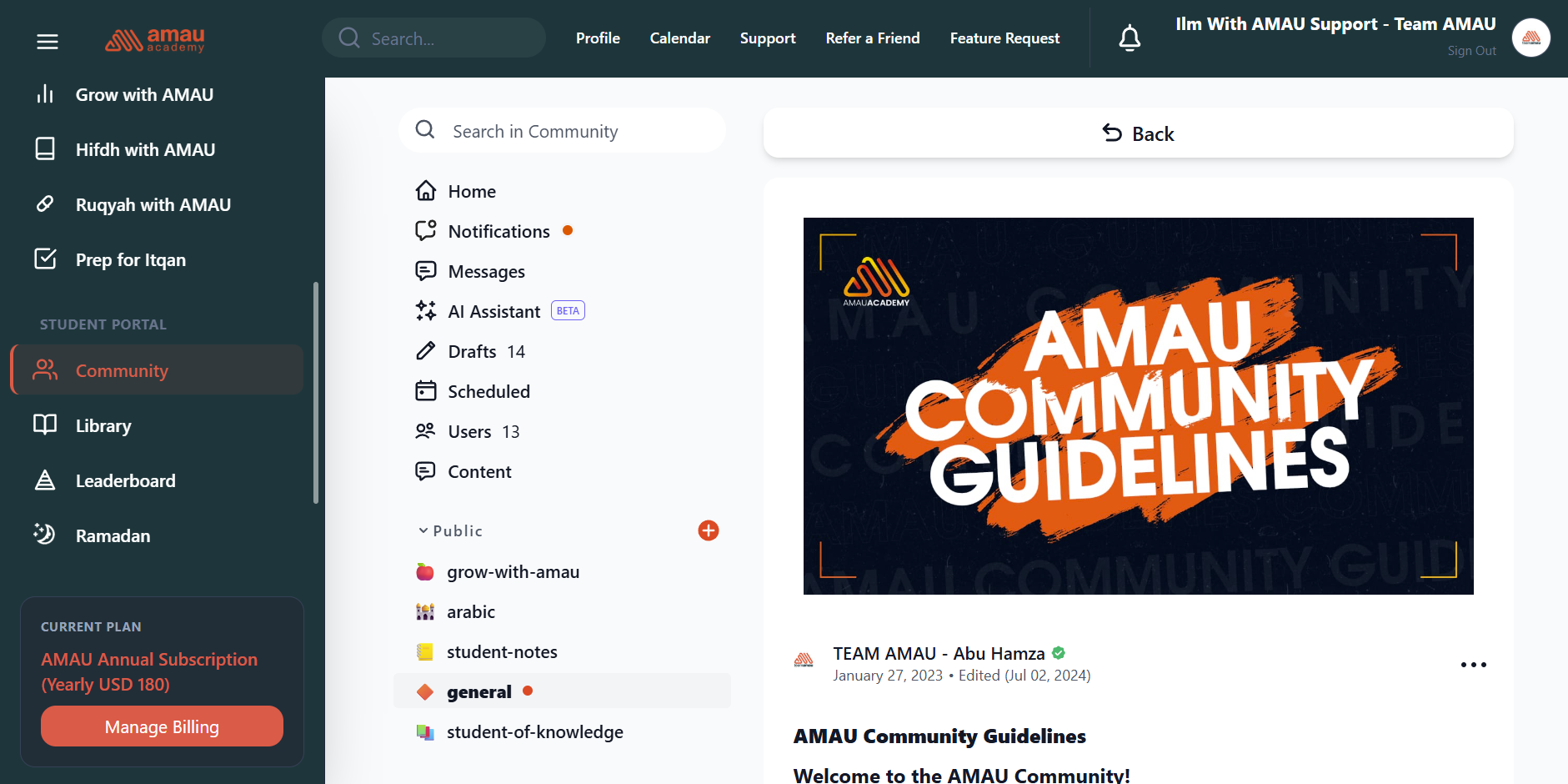This screenshot has height=784, width=1568.
Task: Click the user avatar in top right
Action: pos(1530,38)
